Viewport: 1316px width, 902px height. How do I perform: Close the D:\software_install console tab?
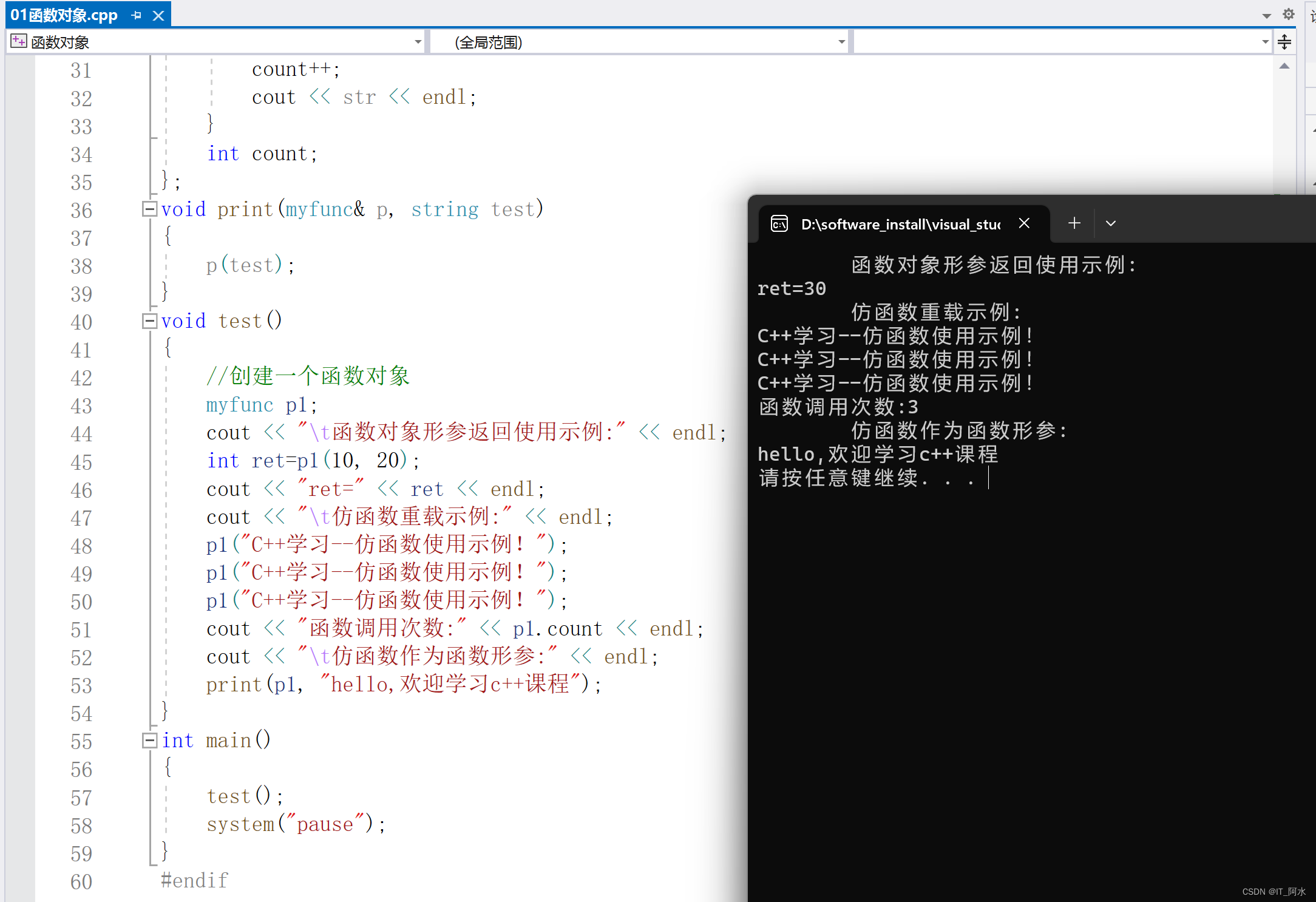1024,223
